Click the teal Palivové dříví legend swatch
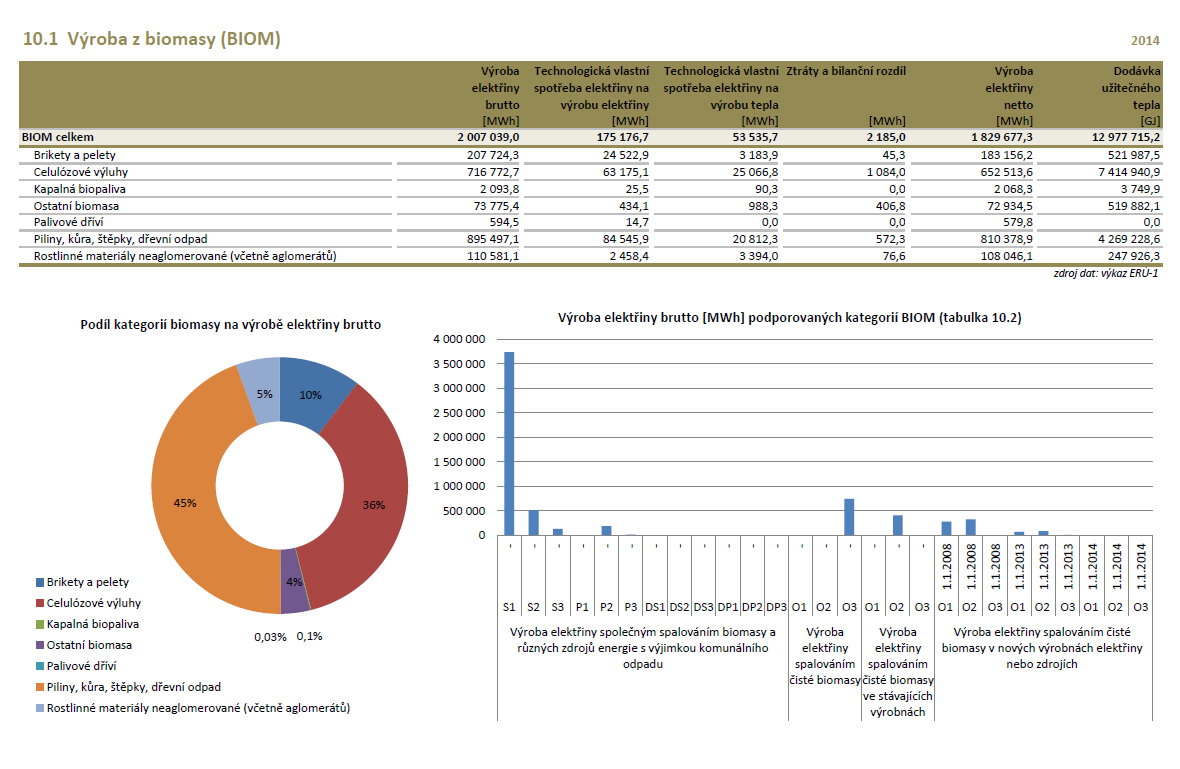The height and width of the screenshot is (769, 1180). tap(39, 666)
